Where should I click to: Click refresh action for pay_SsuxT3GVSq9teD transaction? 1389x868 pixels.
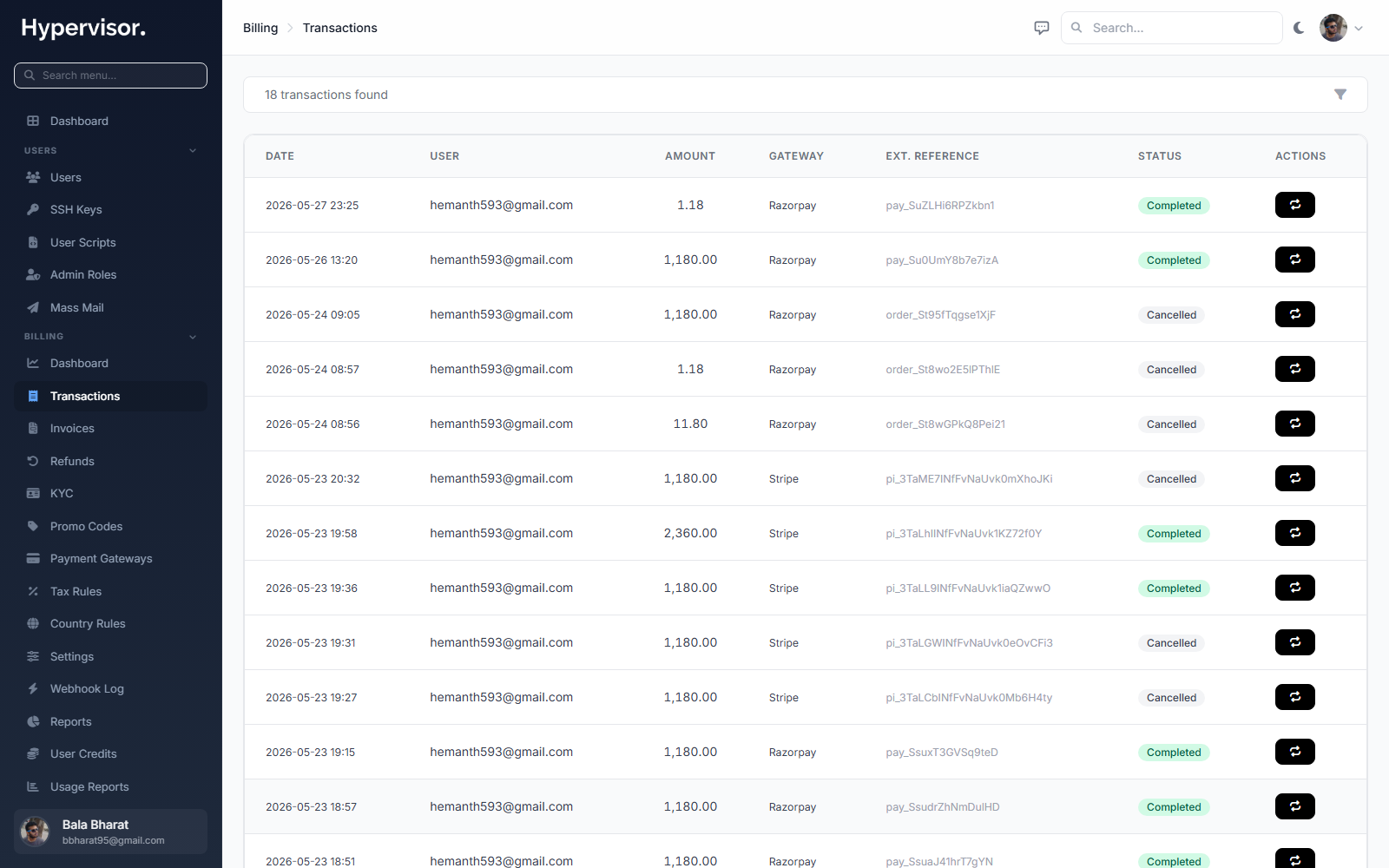tap(1294, 752)
